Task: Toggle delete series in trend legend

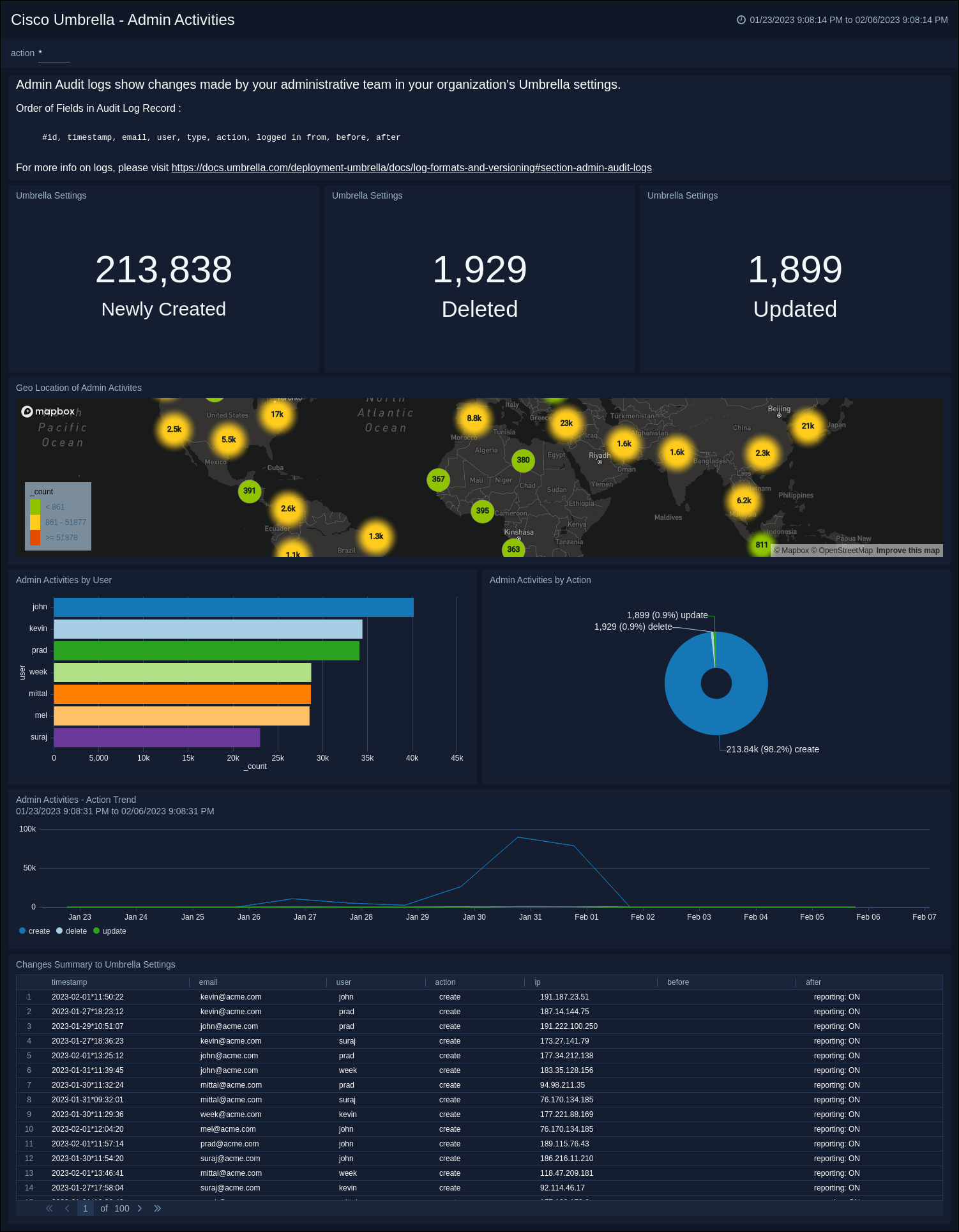Action: pos(72,931)
